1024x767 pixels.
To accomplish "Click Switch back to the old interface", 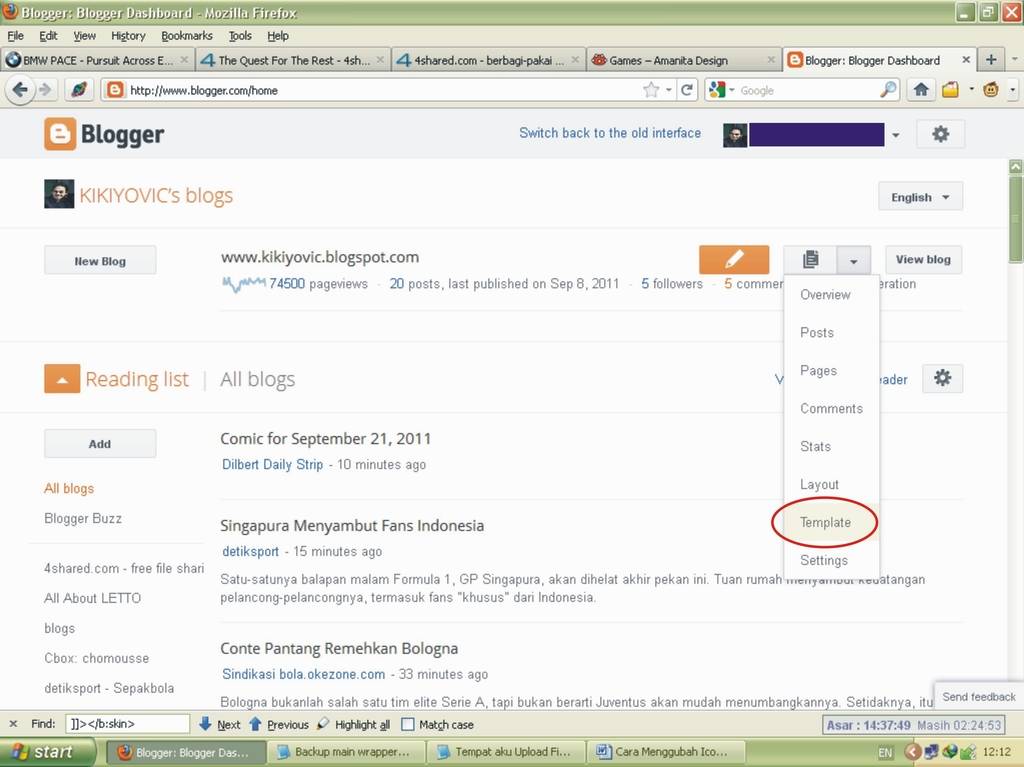I will pos(610,133).
